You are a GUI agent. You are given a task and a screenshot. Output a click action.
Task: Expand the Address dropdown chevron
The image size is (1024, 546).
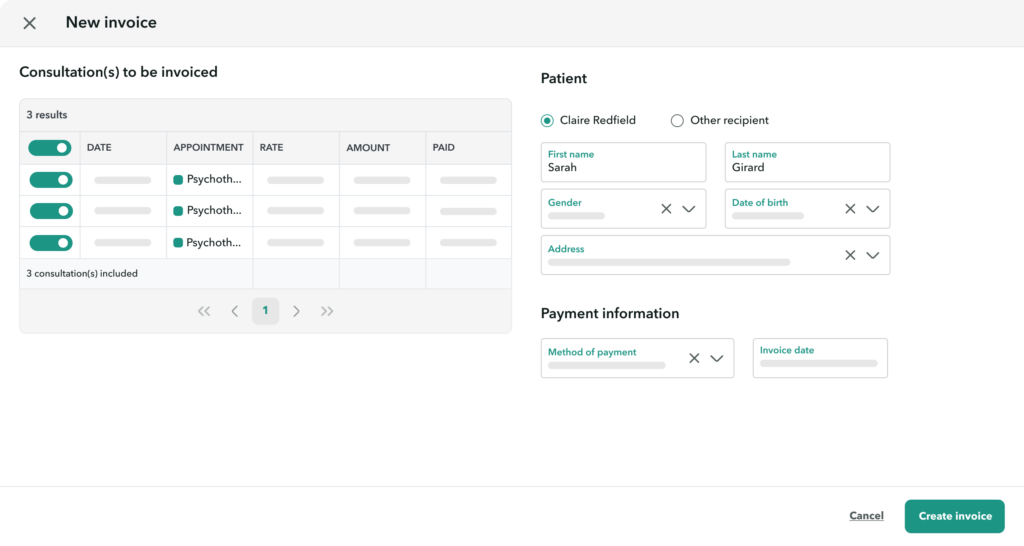coord(873,255)
